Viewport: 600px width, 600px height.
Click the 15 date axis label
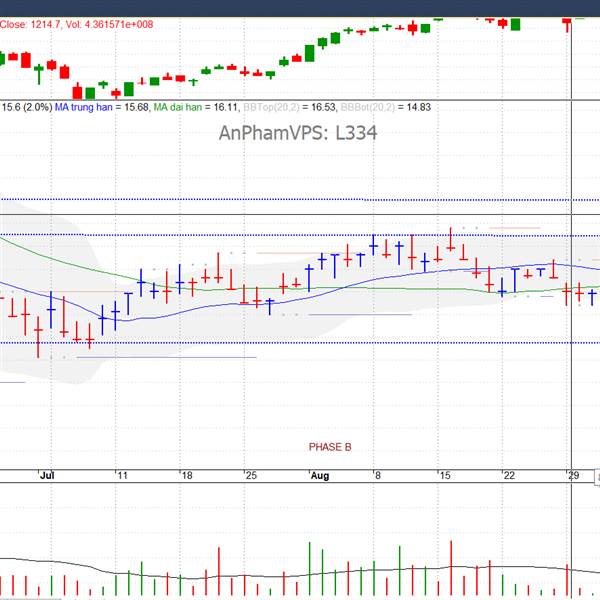445,476
